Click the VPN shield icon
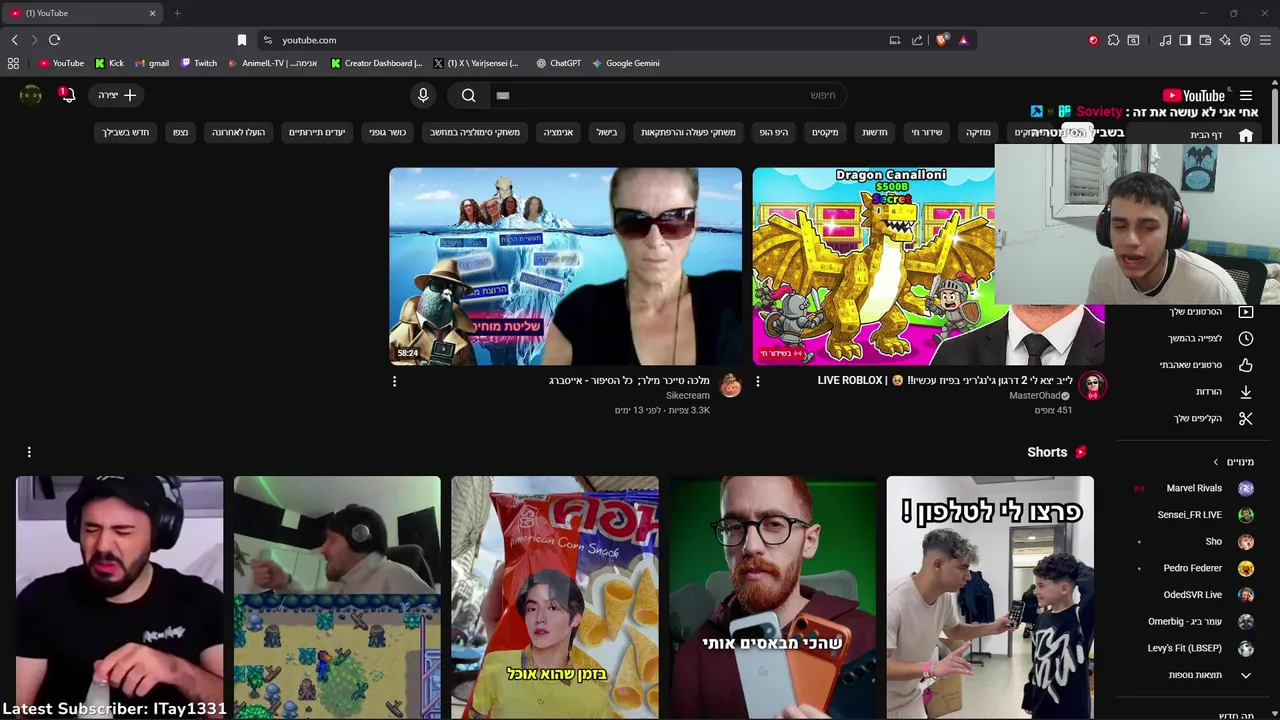This screenshot has height=720, width=1280. point(1245,40)
